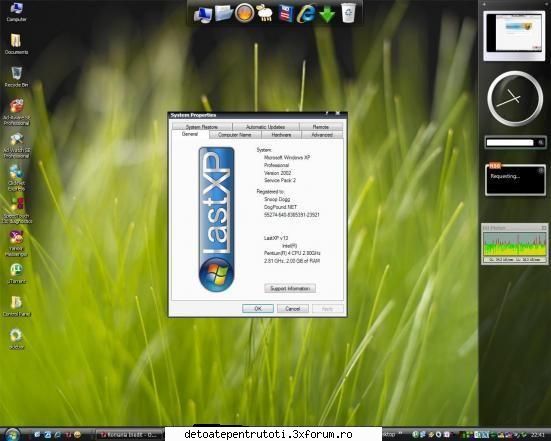551x441 pixels.
Task: Open the Romania taskbar window button
Action: click(x=129, y=435)
